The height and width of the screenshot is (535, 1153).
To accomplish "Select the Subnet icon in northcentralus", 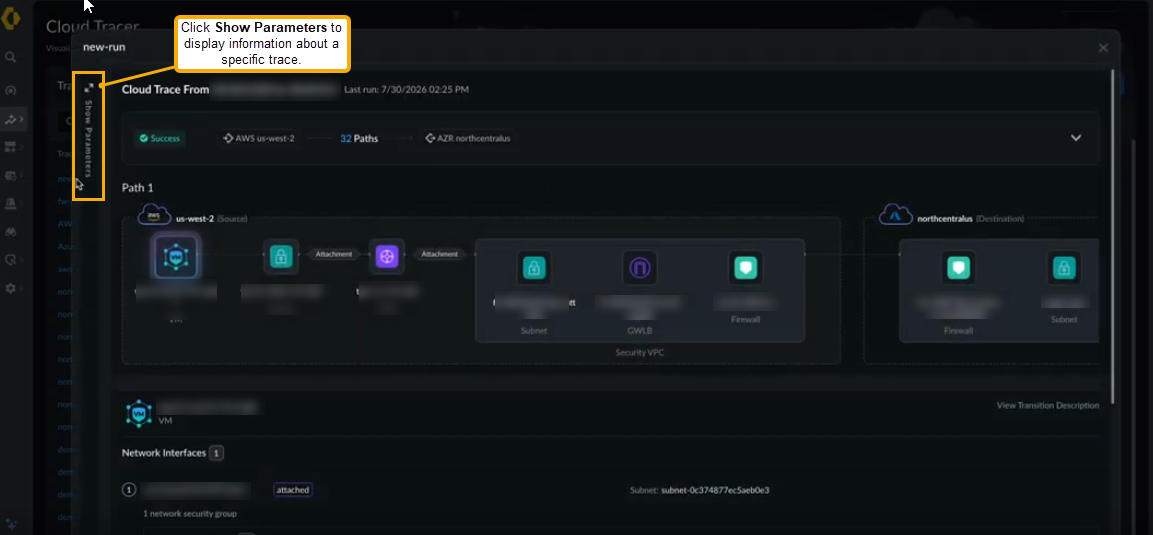I will (x=1063, y=268).
